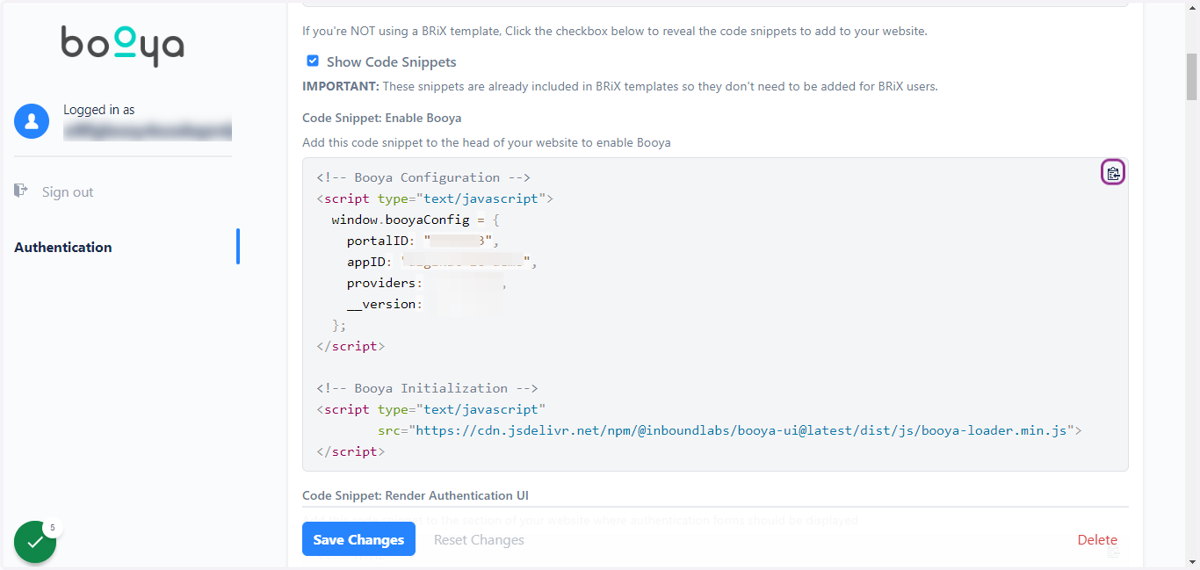Click the IMPORTANT note about BRiX templates
This screenshot has width=1200, height=570.
[x=620, y=86]
